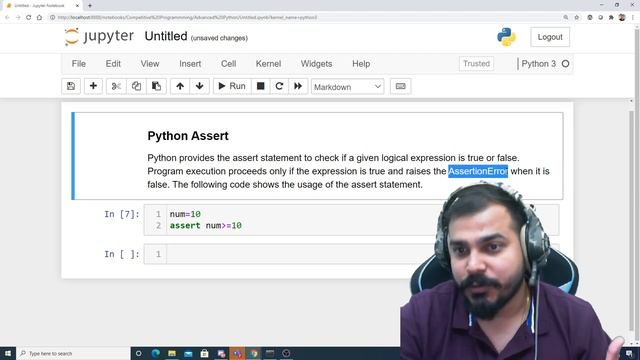The image size is (640, 360).
Task: Open a new browser tab
Action: (90, 6)
